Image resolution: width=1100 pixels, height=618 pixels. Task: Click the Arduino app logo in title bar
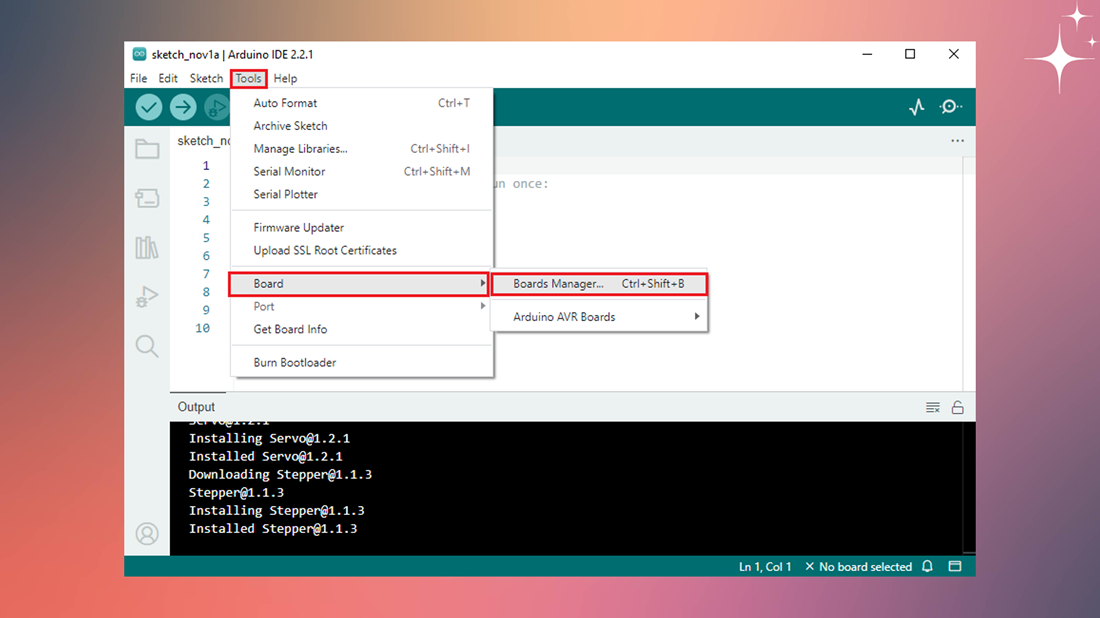(x=140, y=54)
